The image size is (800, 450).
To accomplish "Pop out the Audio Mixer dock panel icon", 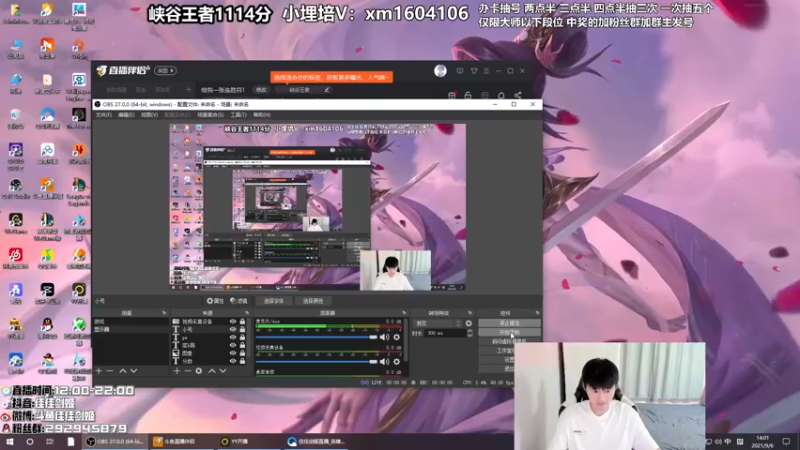I will [404, 313].
